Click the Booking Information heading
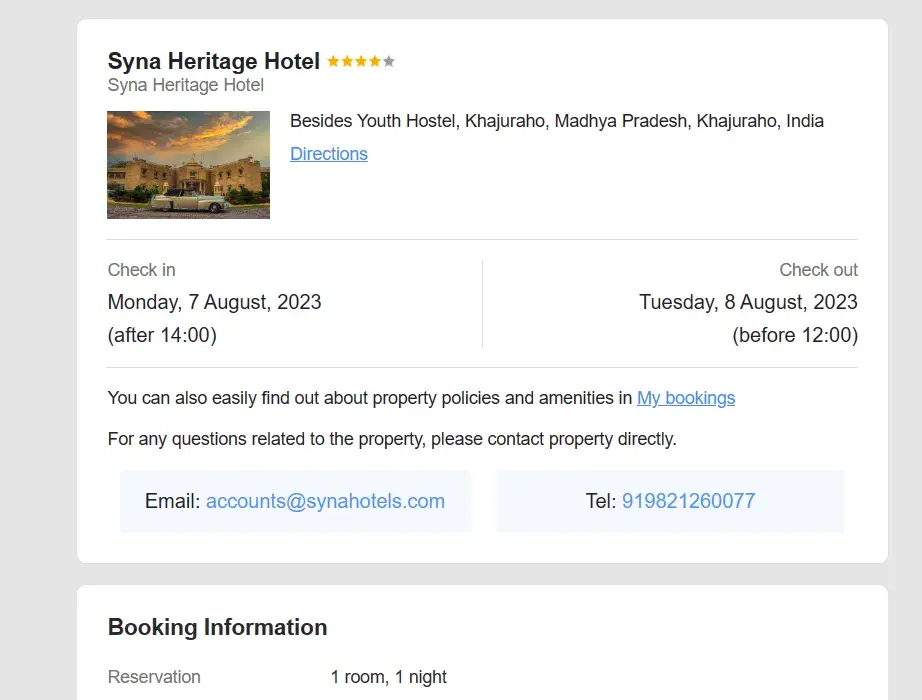Image resolution: width=922 pixels, height=700 pixels. pyautogui.click(x=217, y=628)
